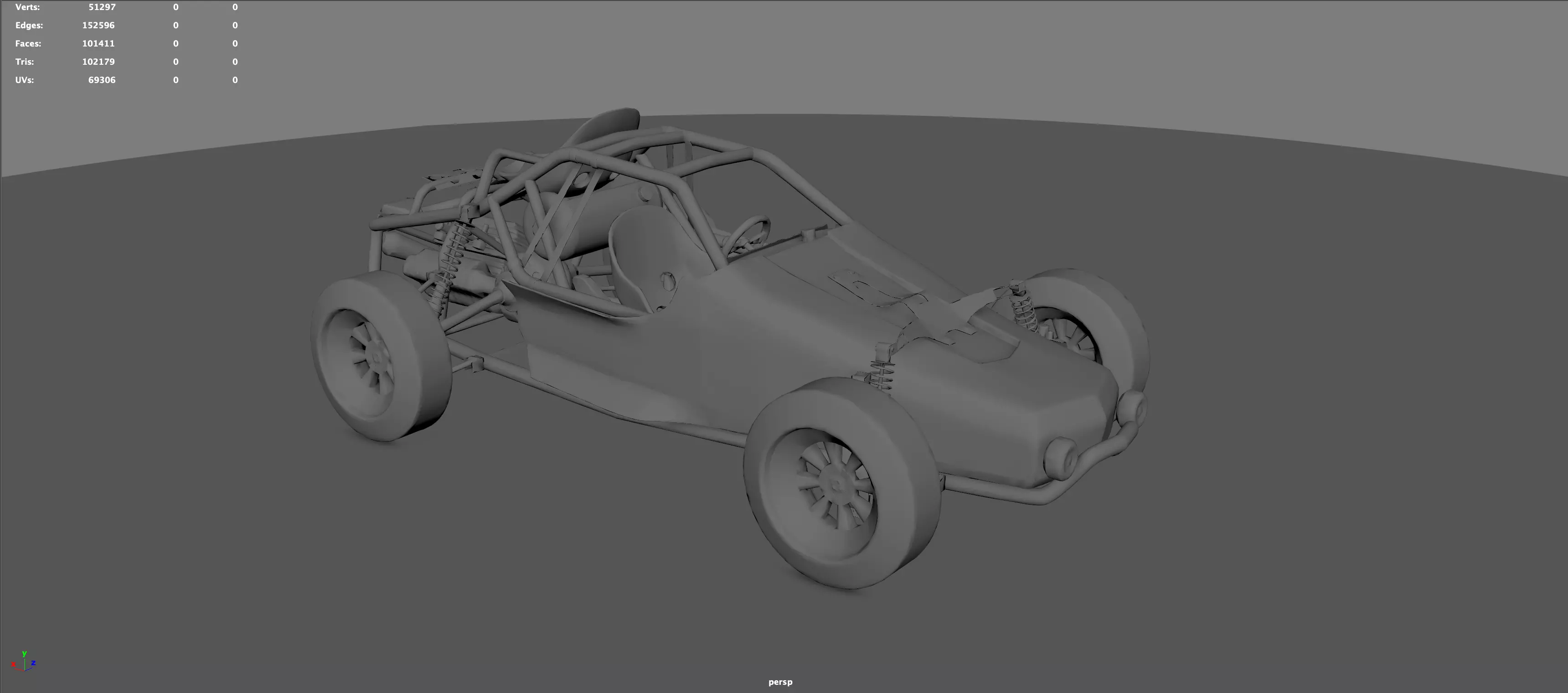Select the face count value 101411

pyautogui.click(x=98, y=44)
